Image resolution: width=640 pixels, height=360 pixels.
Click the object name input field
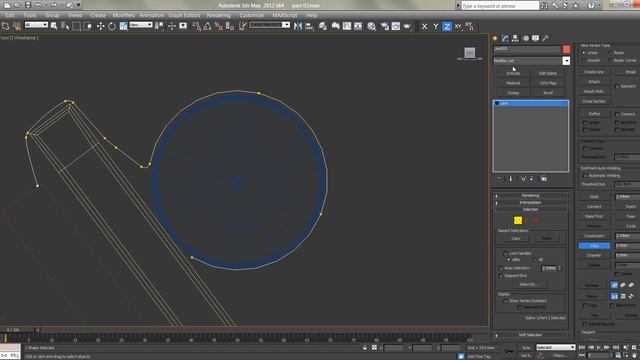coord(527,49)
